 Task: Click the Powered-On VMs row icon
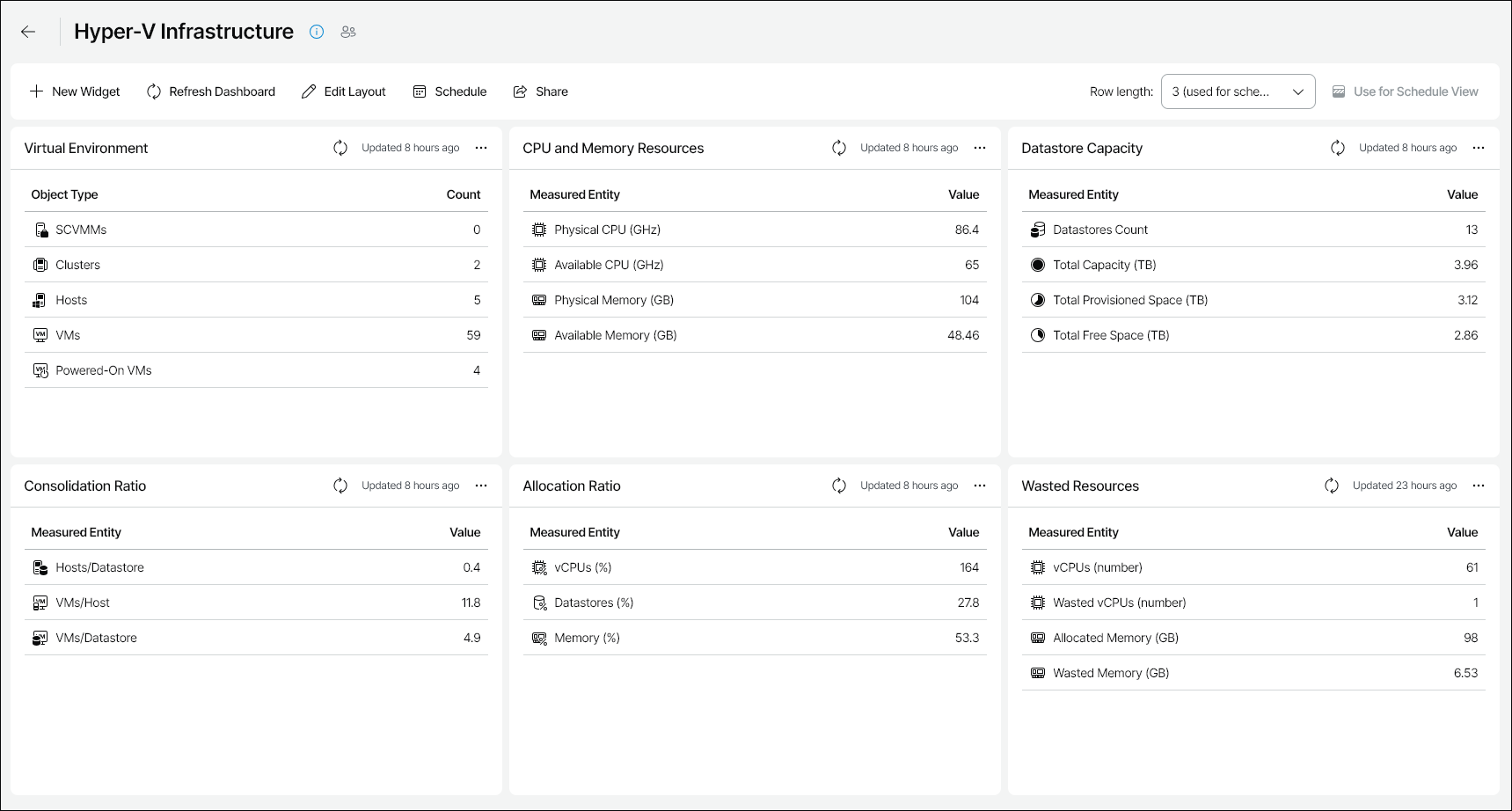click(x=40, y=370)
